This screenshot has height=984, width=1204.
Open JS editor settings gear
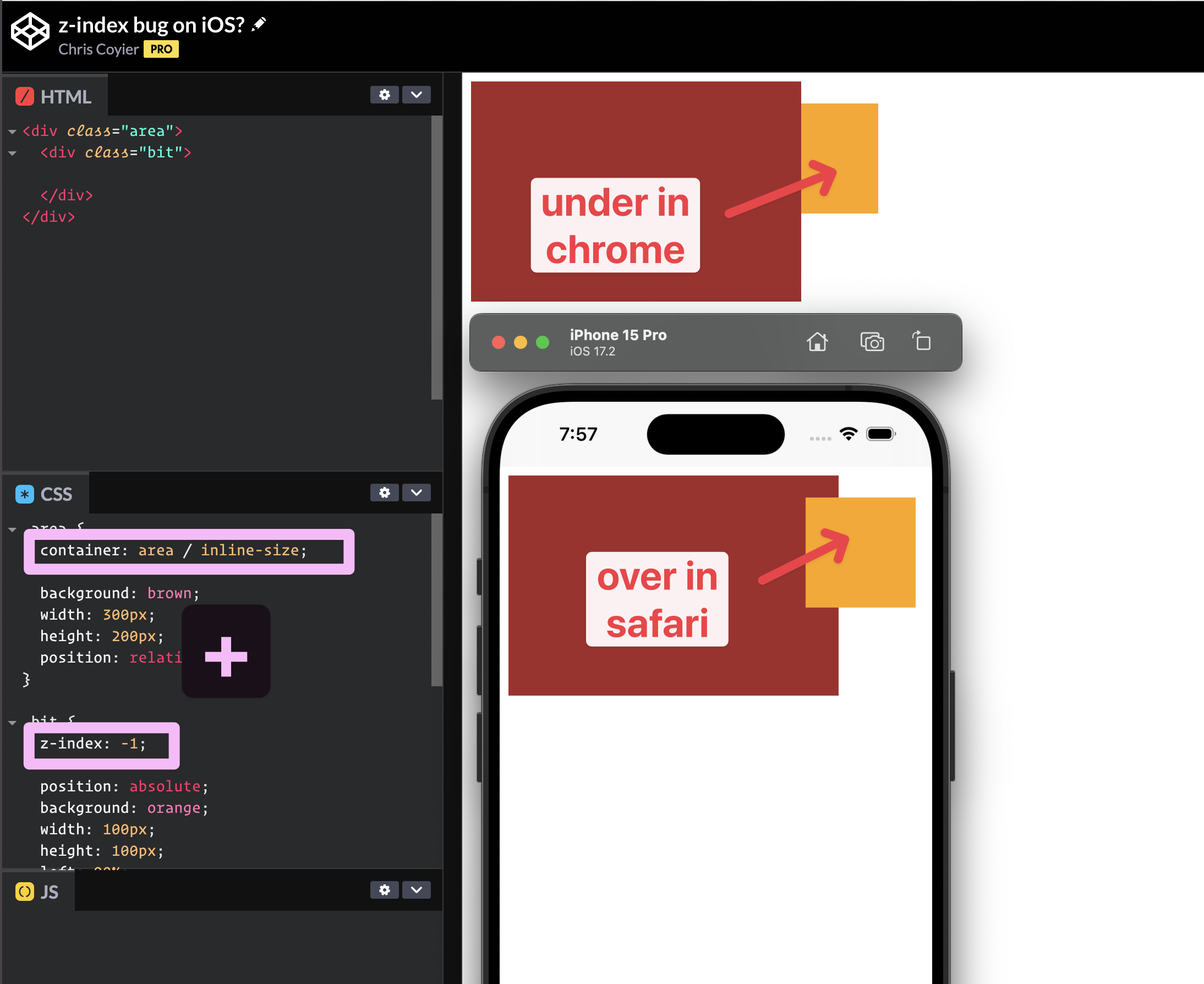coord(385,890)
